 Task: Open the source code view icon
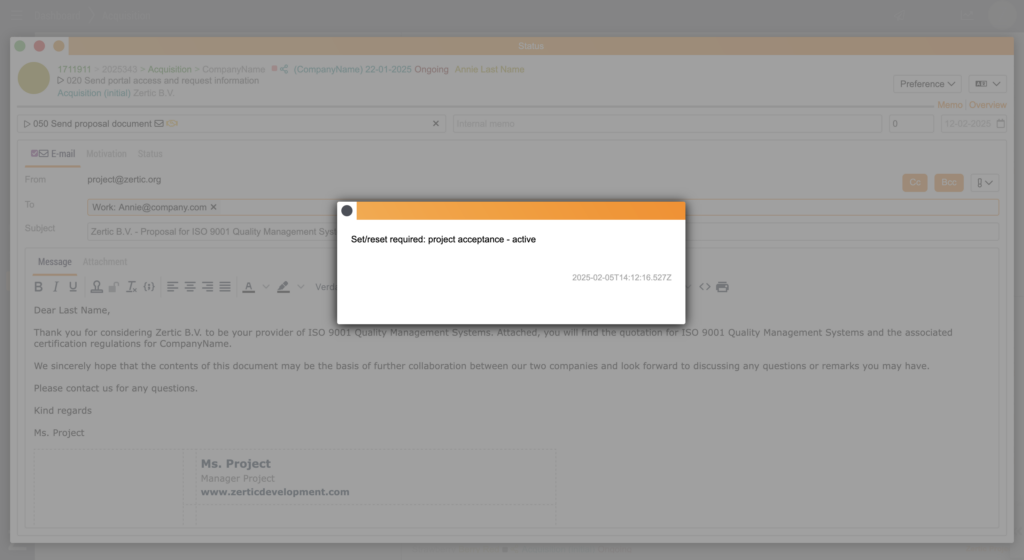point(705,287)
